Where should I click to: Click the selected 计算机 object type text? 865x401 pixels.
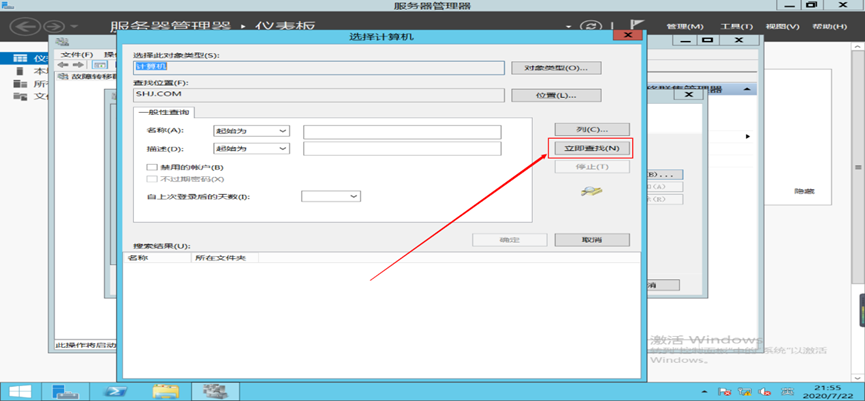151,67
